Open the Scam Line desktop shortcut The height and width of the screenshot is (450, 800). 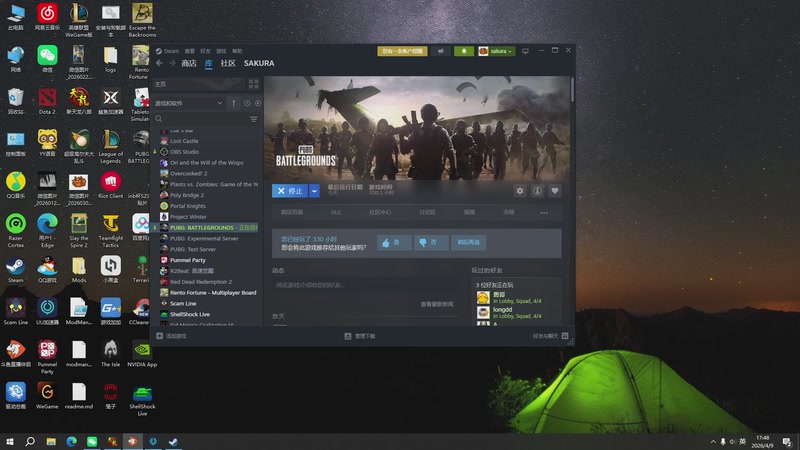coord(15,311)
